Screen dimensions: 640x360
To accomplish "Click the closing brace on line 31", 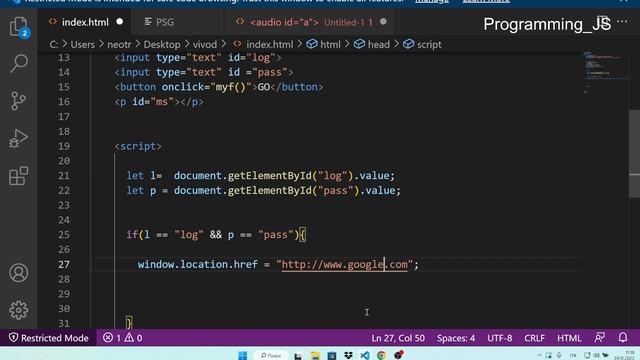I will coord(129,323).
